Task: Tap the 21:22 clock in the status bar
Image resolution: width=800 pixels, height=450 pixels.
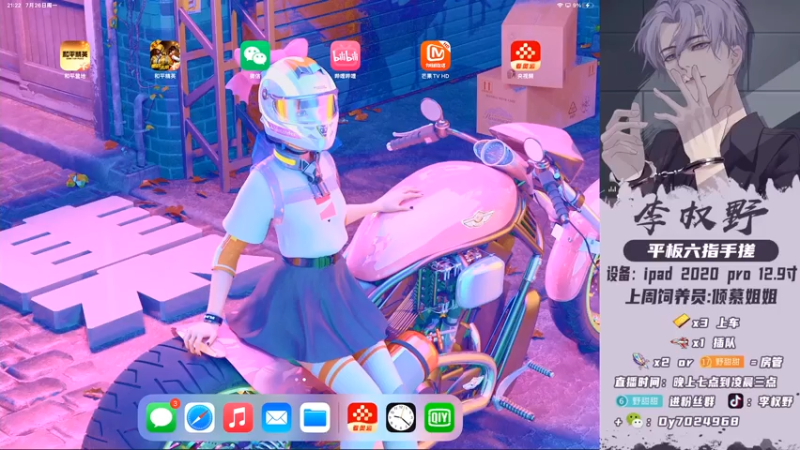Action: 14,5
